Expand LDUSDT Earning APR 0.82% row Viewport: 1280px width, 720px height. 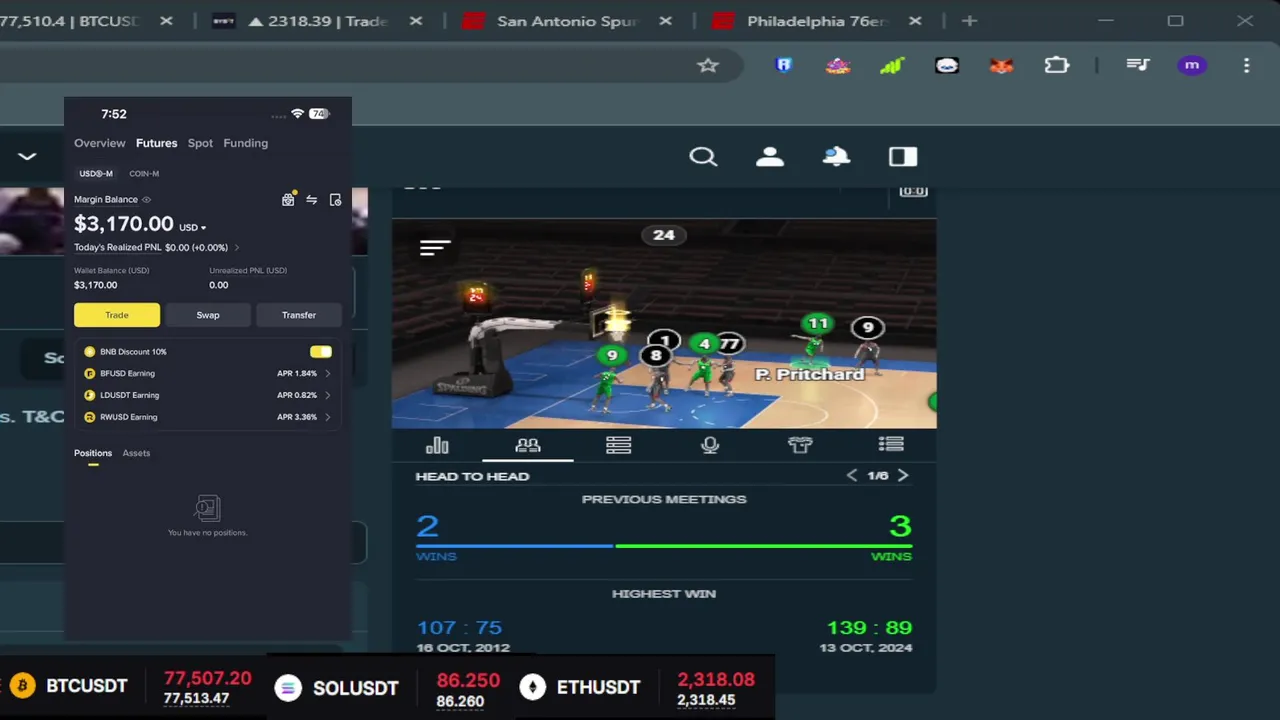click(x=208, y=395)
